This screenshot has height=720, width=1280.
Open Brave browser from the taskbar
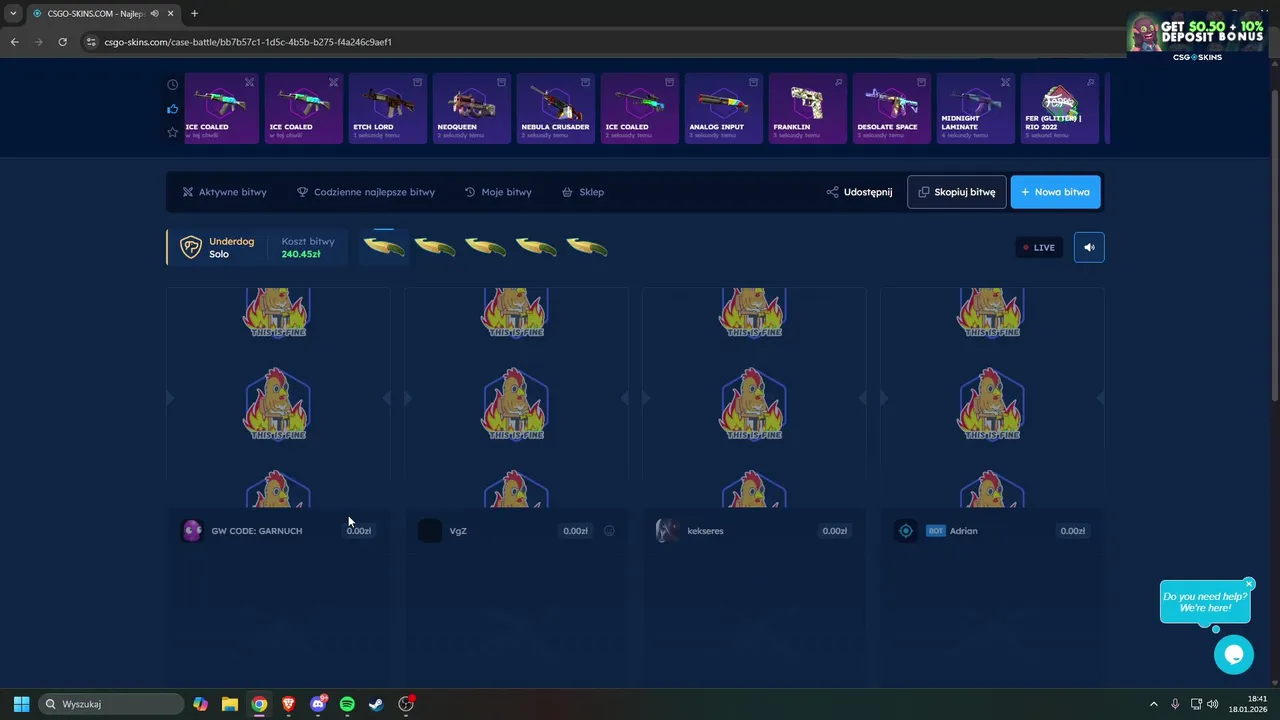(x=289, y=704)
